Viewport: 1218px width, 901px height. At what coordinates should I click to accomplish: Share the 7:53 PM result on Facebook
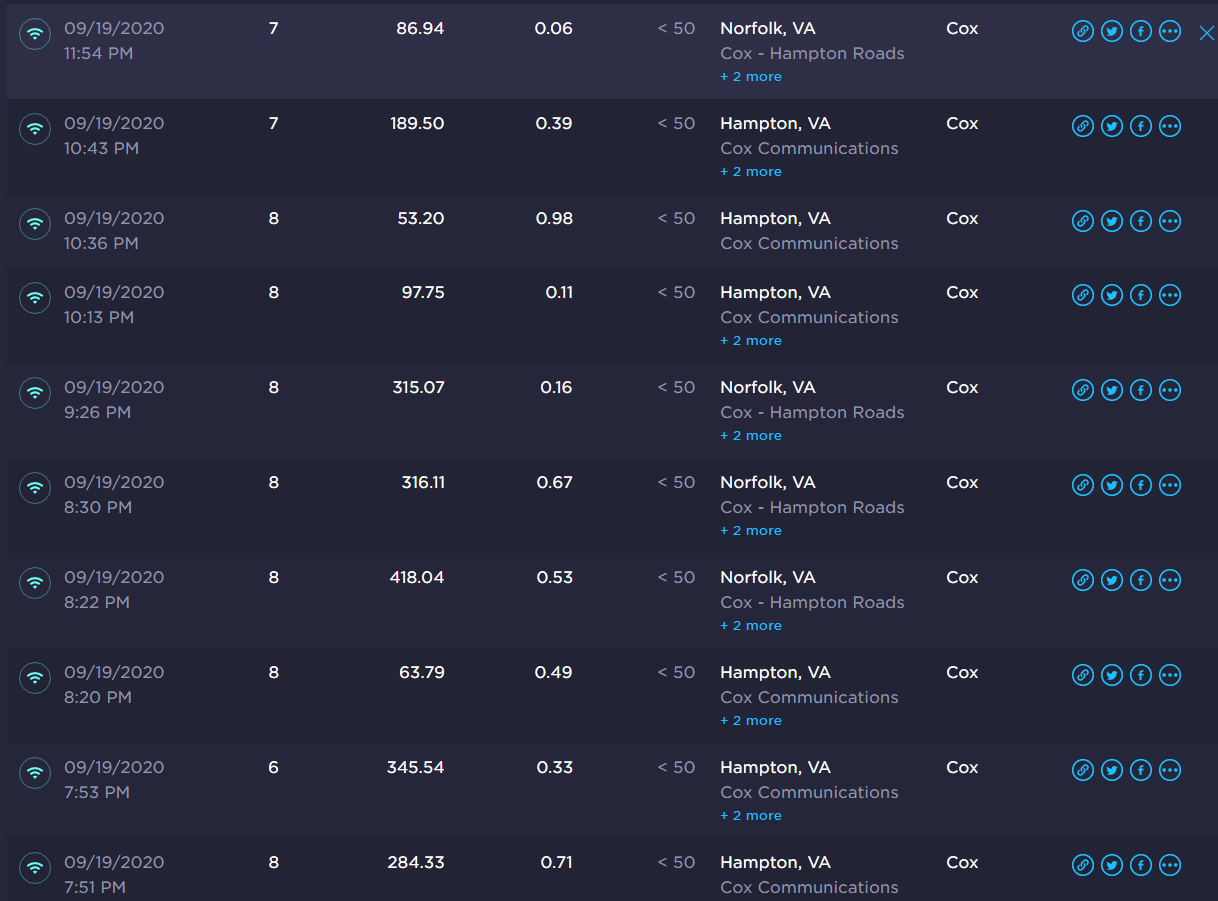point(1141,771)
